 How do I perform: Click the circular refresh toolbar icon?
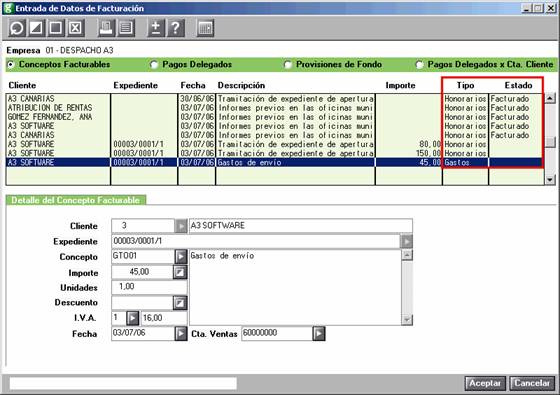[17, 28]
